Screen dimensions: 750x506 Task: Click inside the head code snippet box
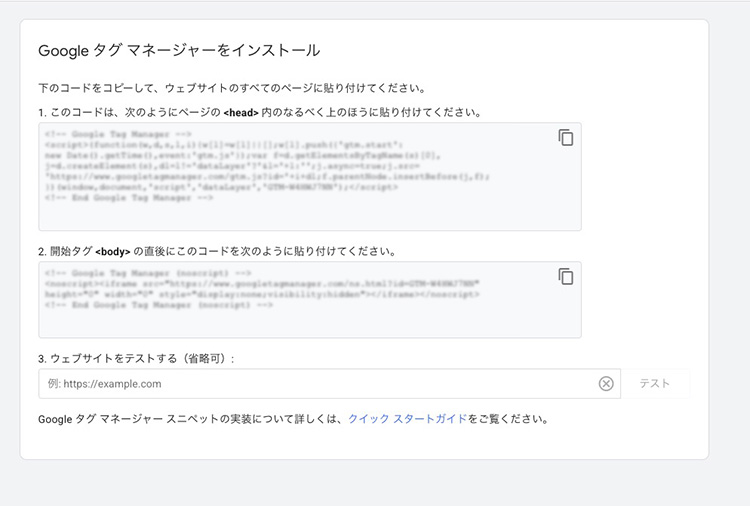310,176
